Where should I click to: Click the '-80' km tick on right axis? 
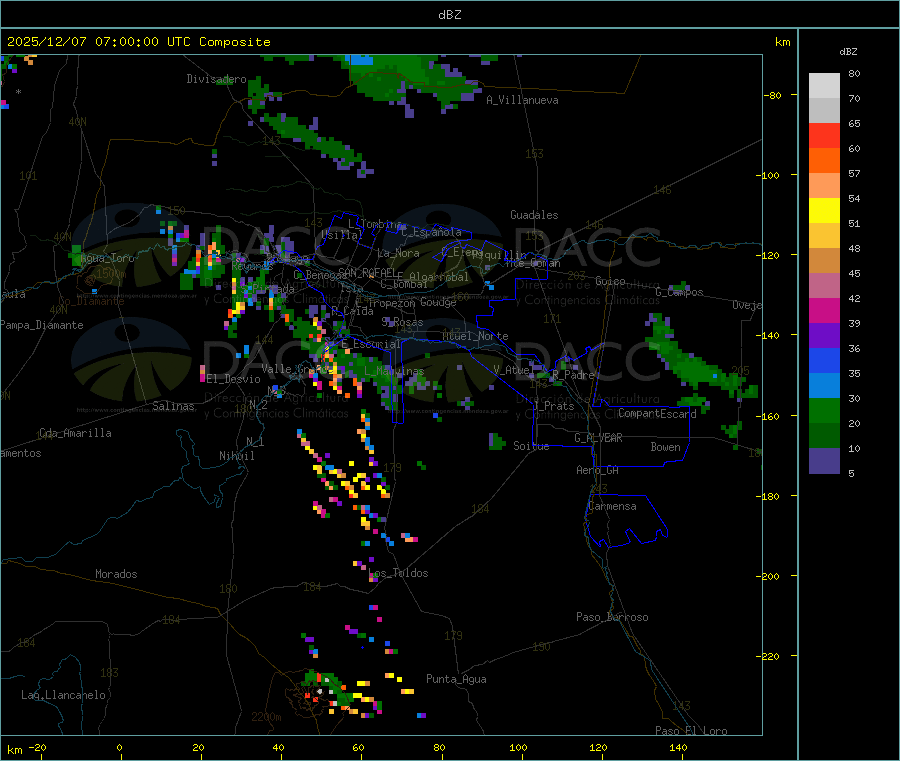773,95
